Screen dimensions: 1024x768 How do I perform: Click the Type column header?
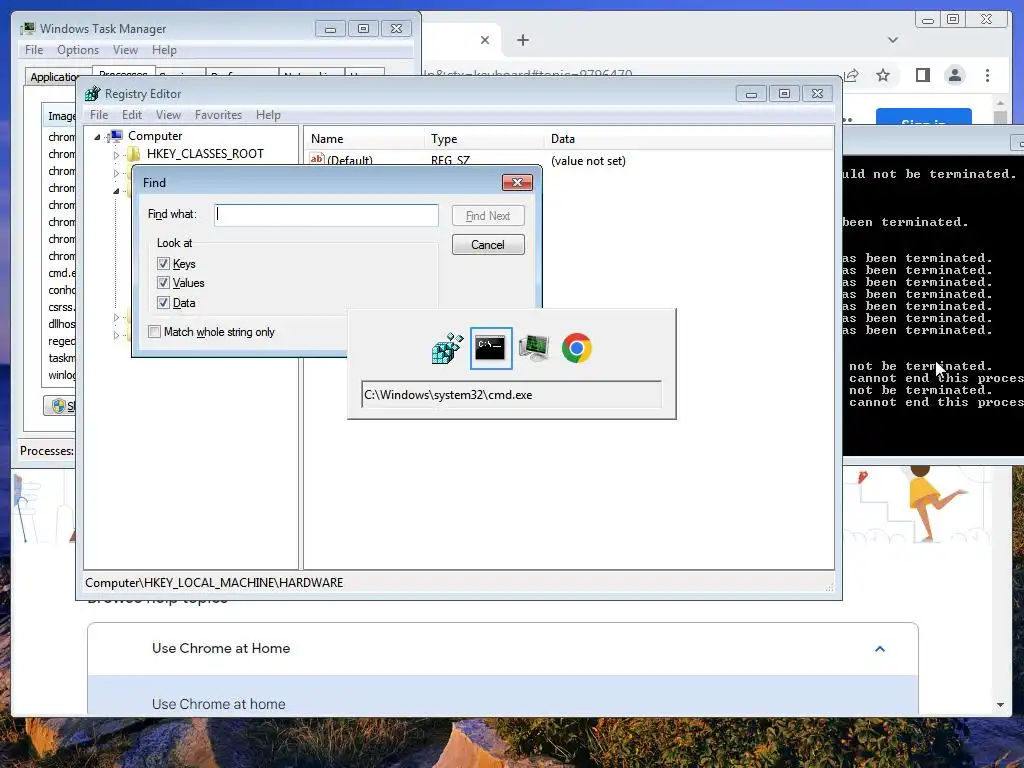[x=484, y=139]
